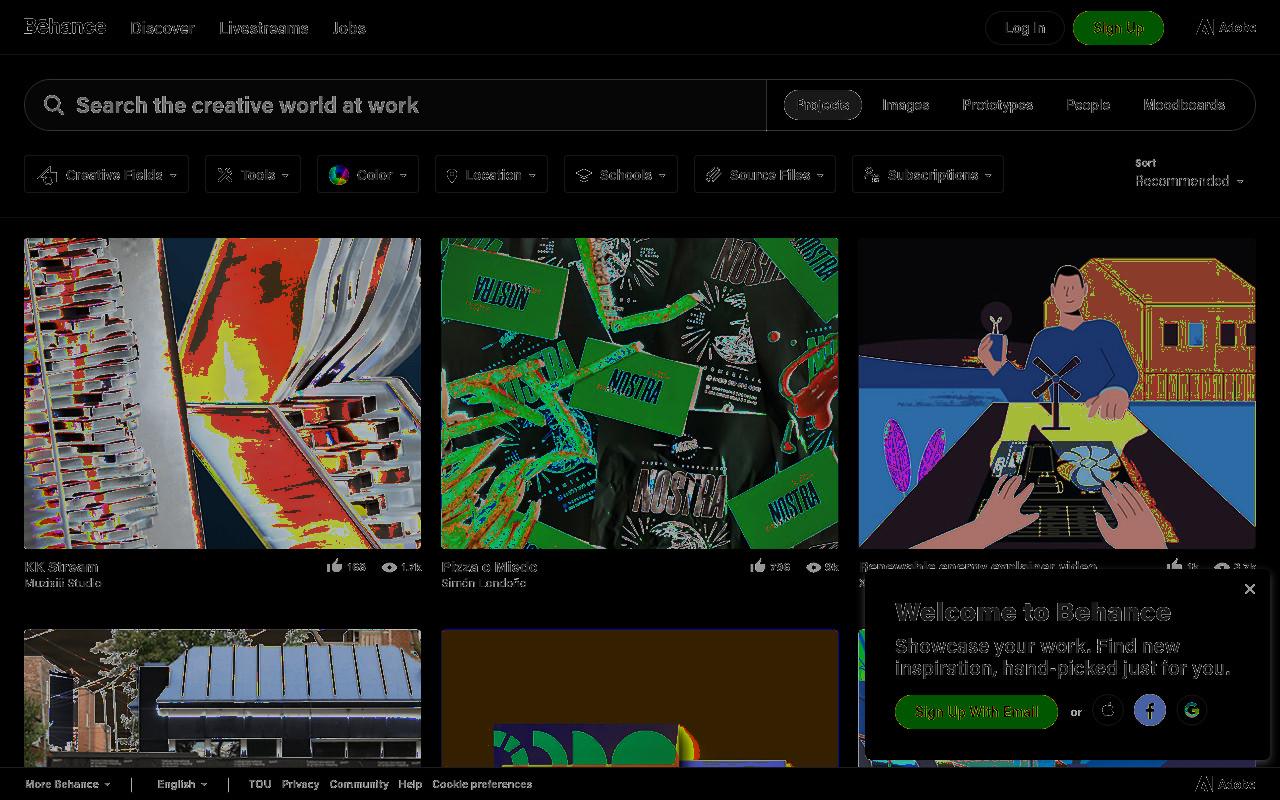
Task: Open Cookie preferences link
Action: click(x=482, y=784)
